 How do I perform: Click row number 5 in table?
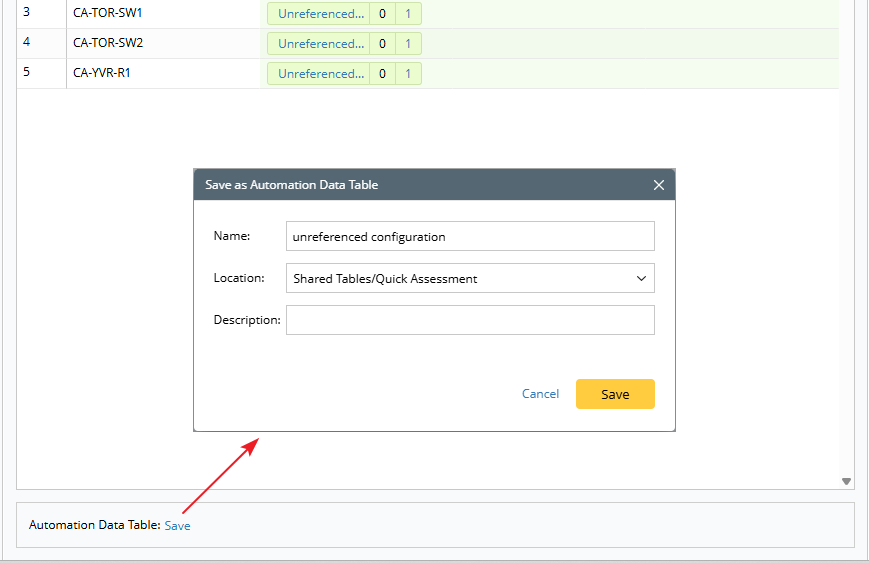coord(27,73)
